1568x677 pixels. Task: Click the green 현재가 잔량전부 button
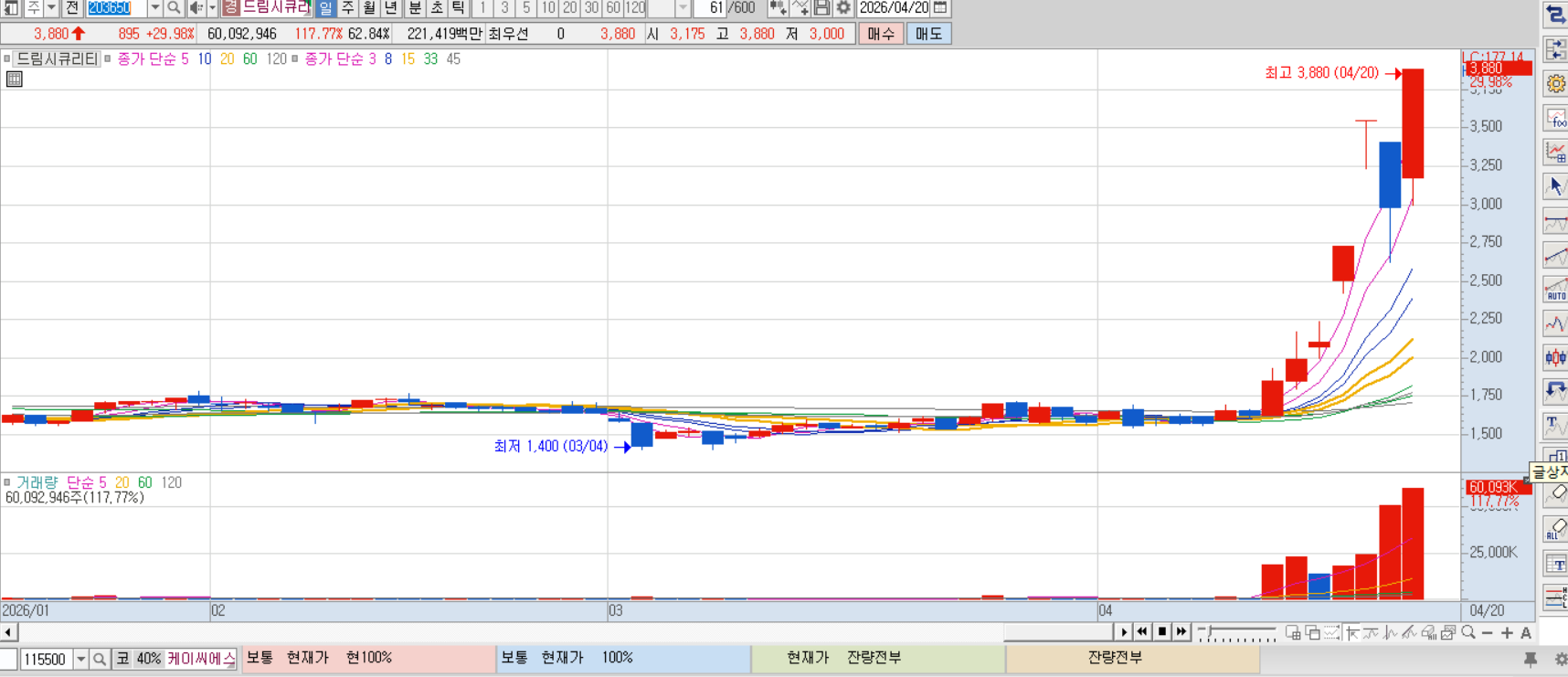click(x=878, y=658)
